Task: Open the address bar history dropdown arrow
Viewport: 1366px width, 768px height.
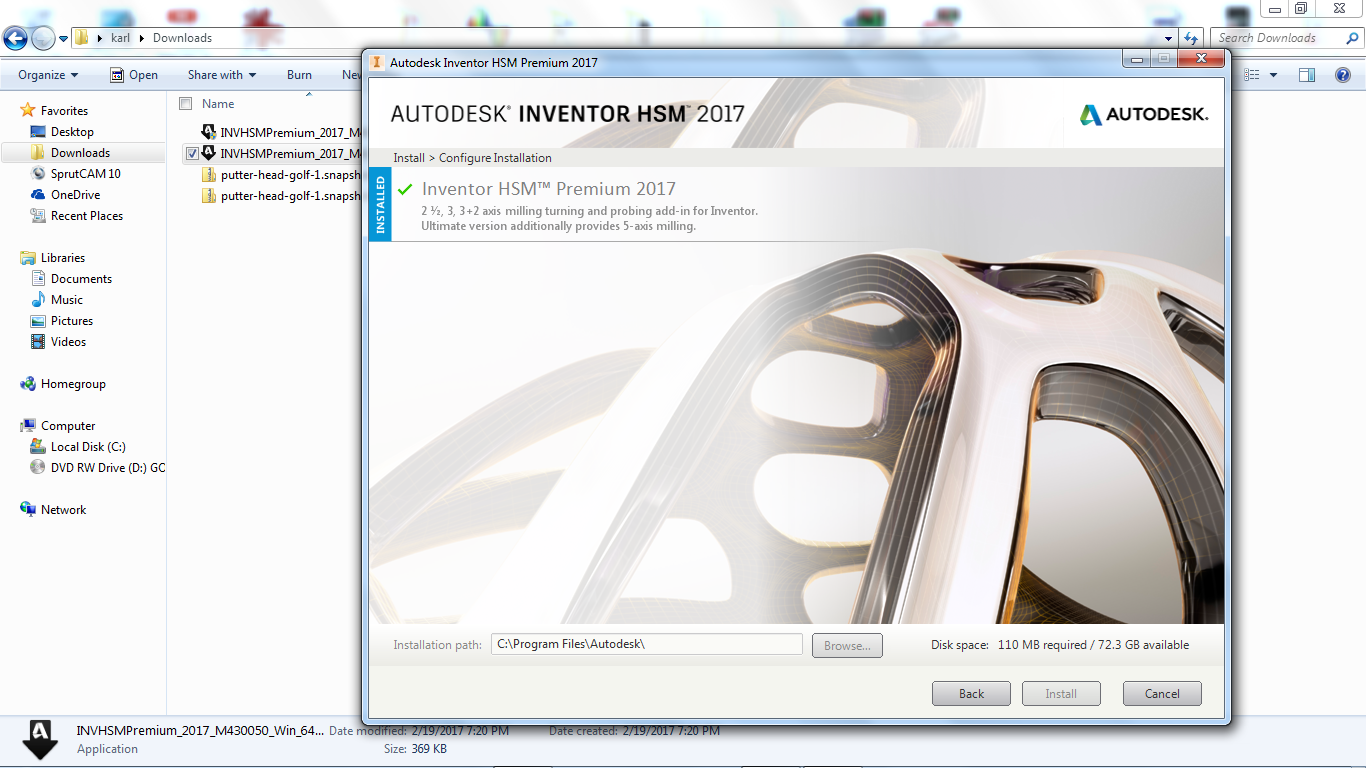Action: point(1166,38)
